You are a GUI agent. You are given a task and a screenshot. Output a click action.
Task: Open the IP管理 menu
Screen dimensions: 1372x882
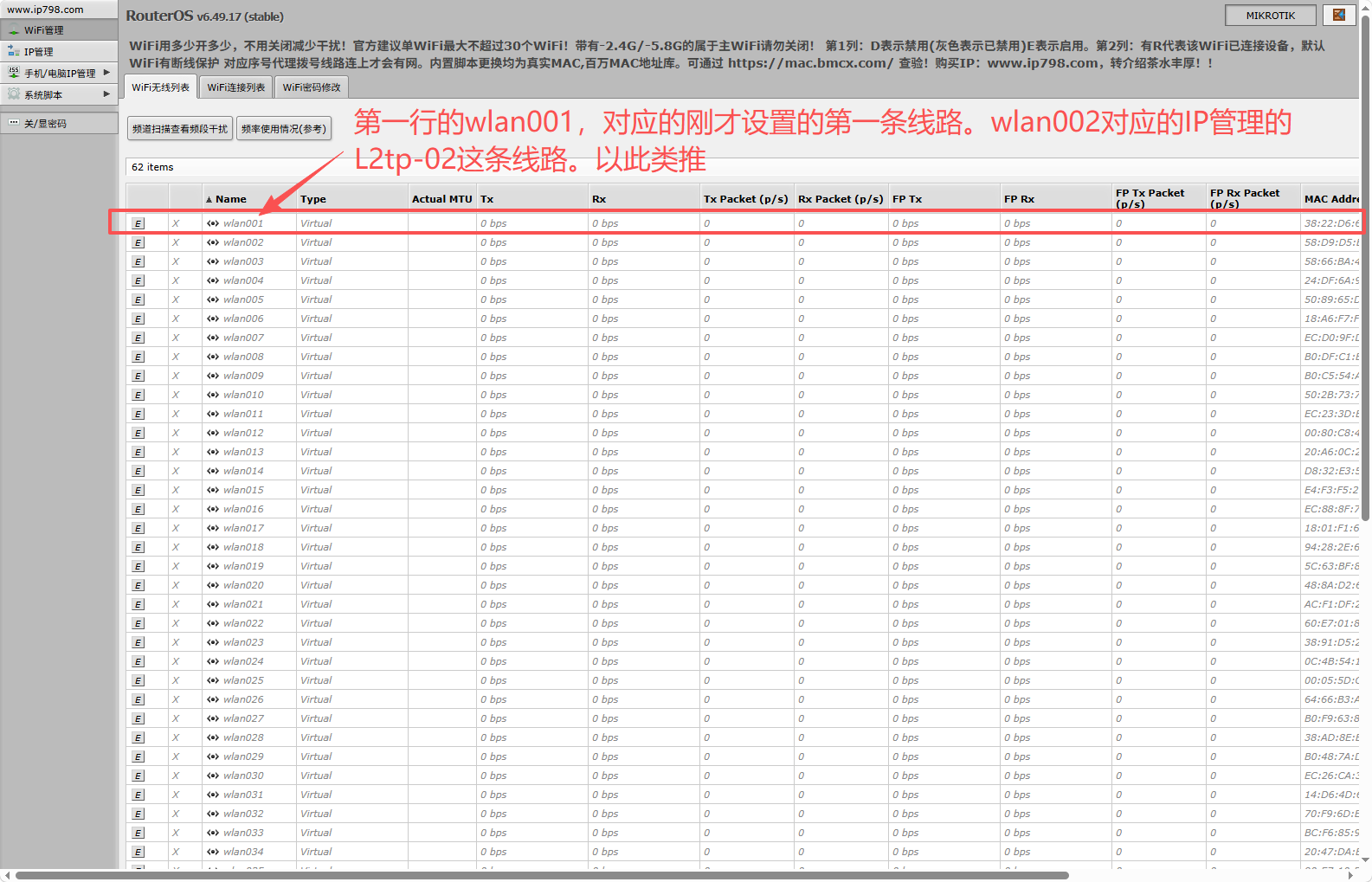click(x=59, y=52)
